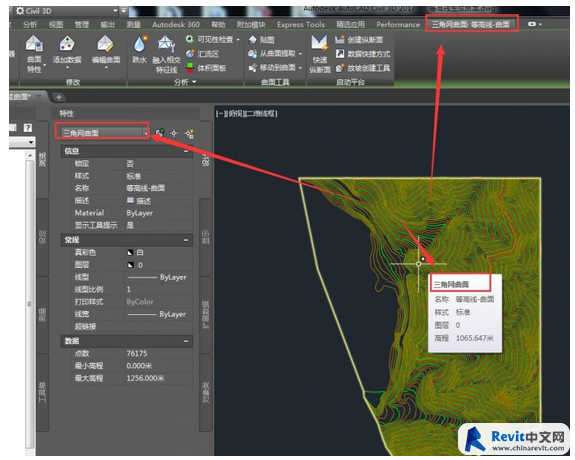Close the current drawing file tab
The image size is (575, 460).
(x=39, y=97)
